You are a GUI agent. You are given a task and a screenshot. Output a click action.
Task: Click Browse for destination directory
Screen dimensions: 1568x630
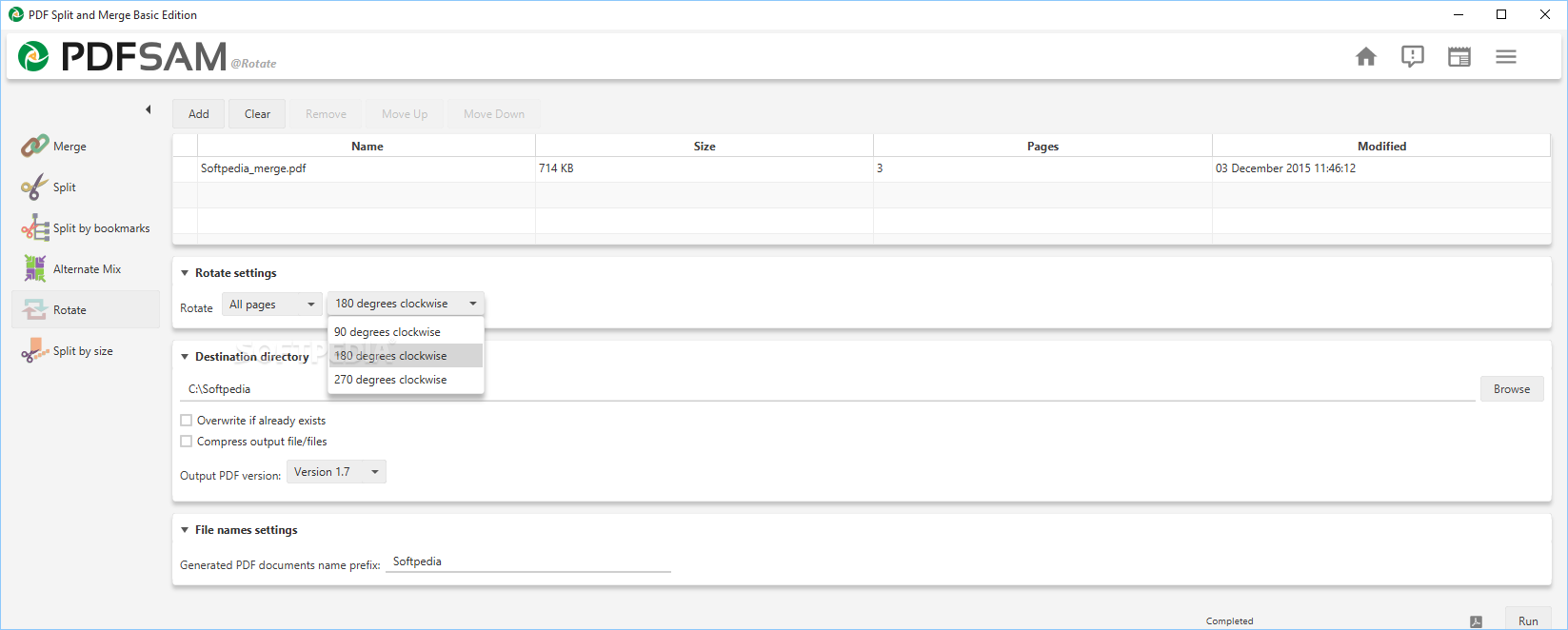(x=1512, y=389)
